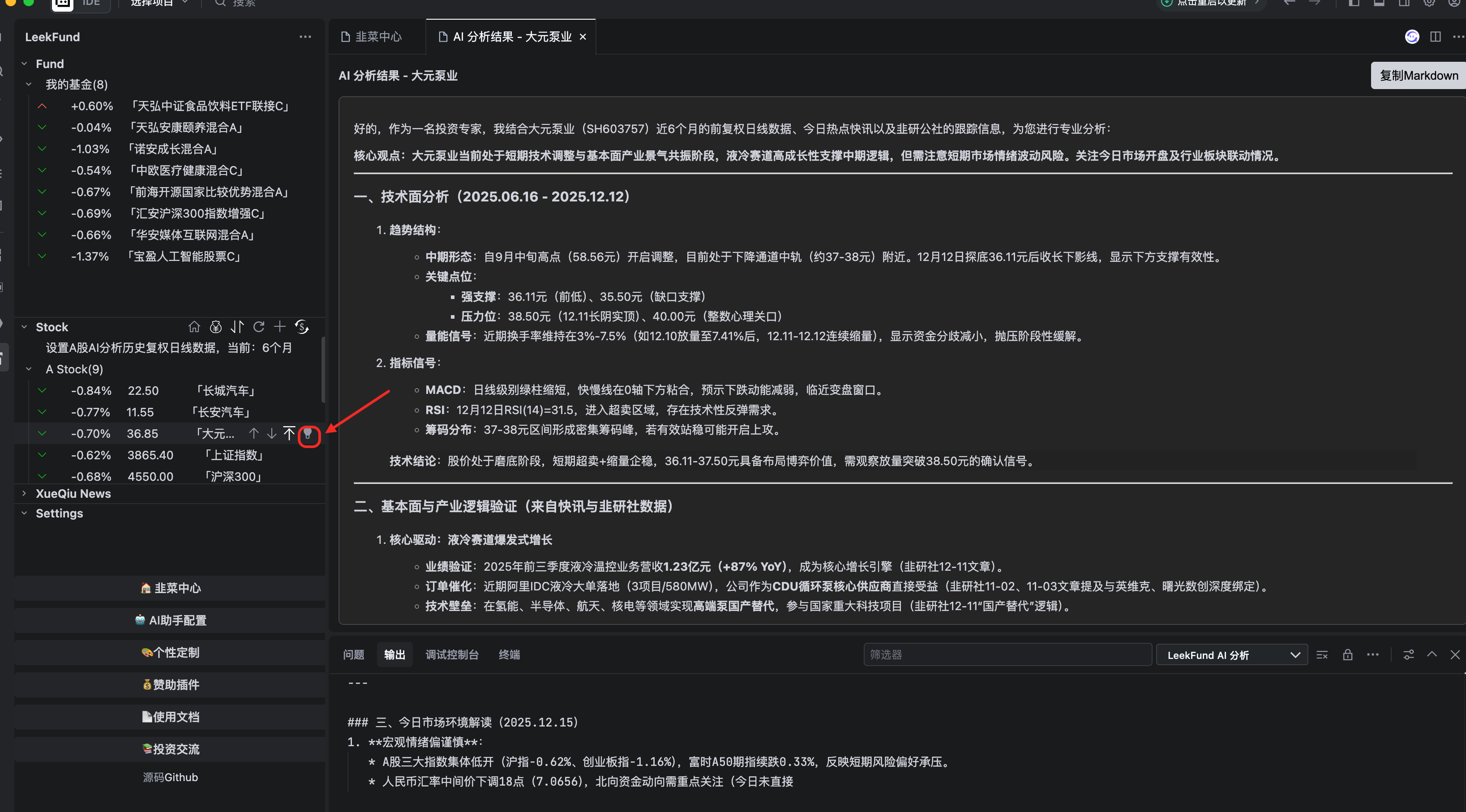This screenshot has width=1466, height=812.
Task: Split the editor to the right
Action: coord(1435,36)
